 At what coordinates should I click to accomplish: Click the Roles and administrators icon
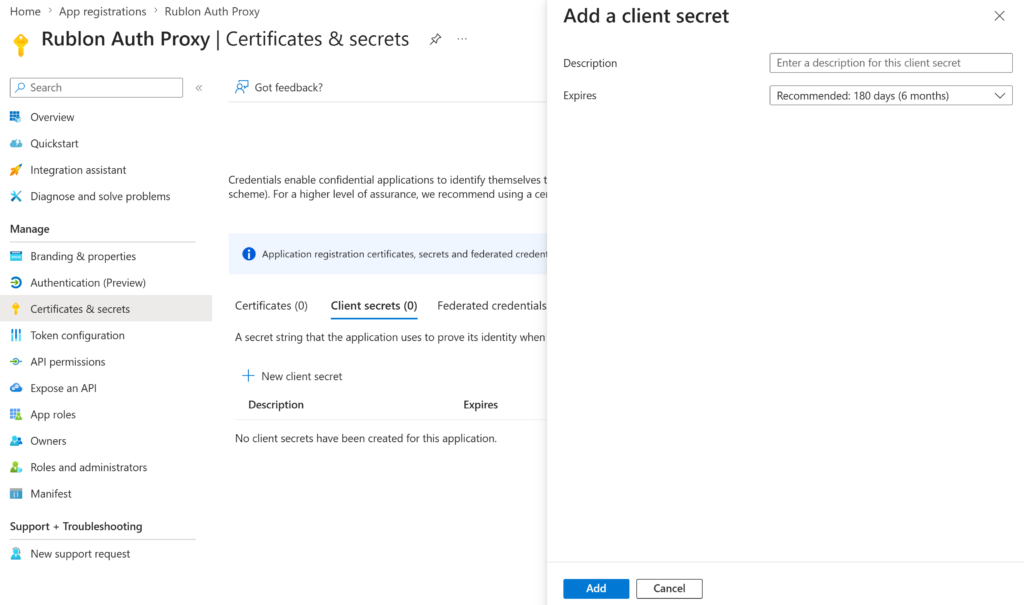[x=16, y=467]
